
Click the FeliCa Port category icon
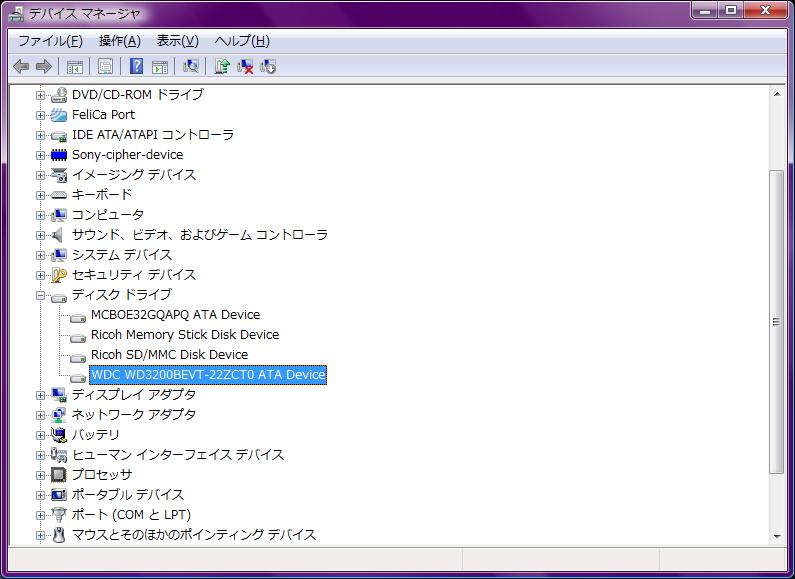point(59,115)
